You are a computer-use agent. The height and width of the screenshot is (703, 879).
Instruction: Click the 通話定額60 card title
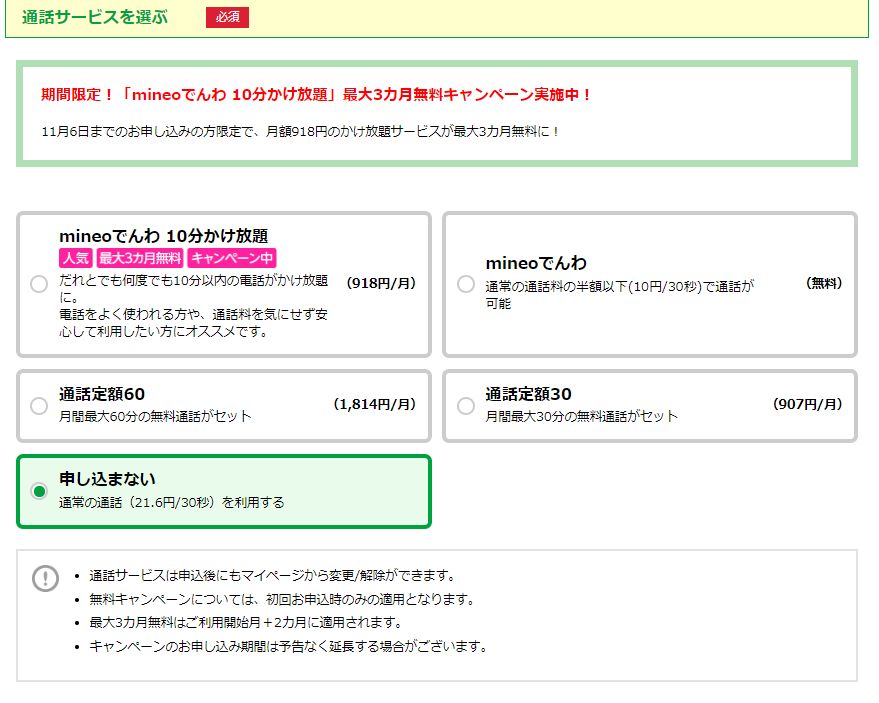pyautogui.click(x=102, y=394)
